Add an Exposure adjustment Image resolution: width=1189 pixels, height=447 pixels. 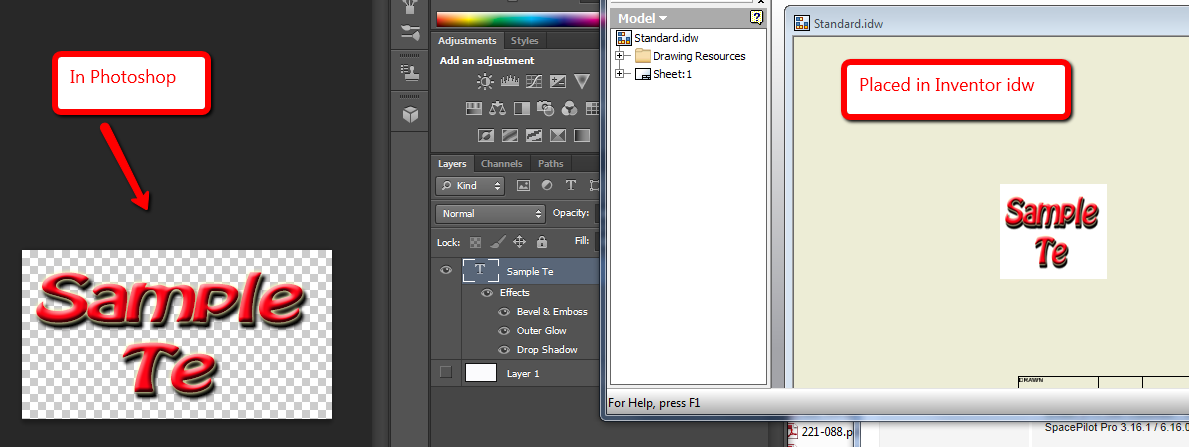[x=557, y=81]
